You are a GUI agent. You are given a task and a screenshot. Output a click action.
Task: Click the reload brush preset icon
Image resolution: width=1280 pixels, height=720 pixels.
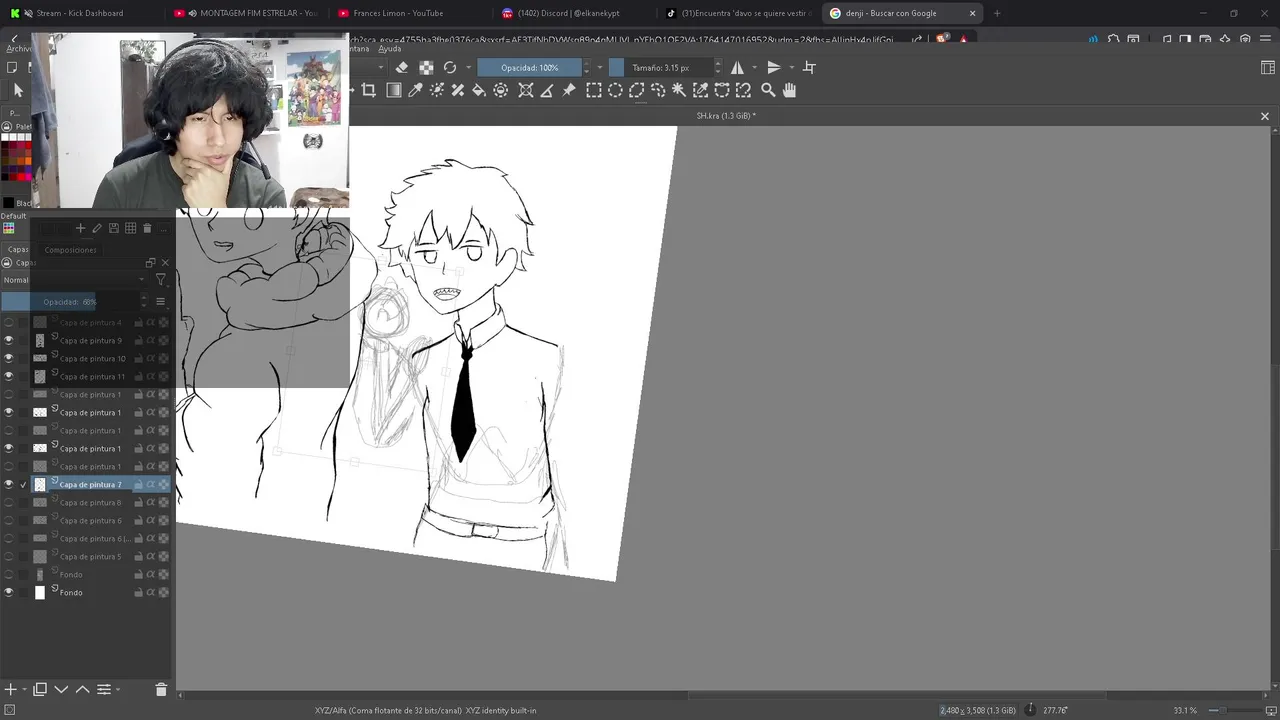click(450, 67)
